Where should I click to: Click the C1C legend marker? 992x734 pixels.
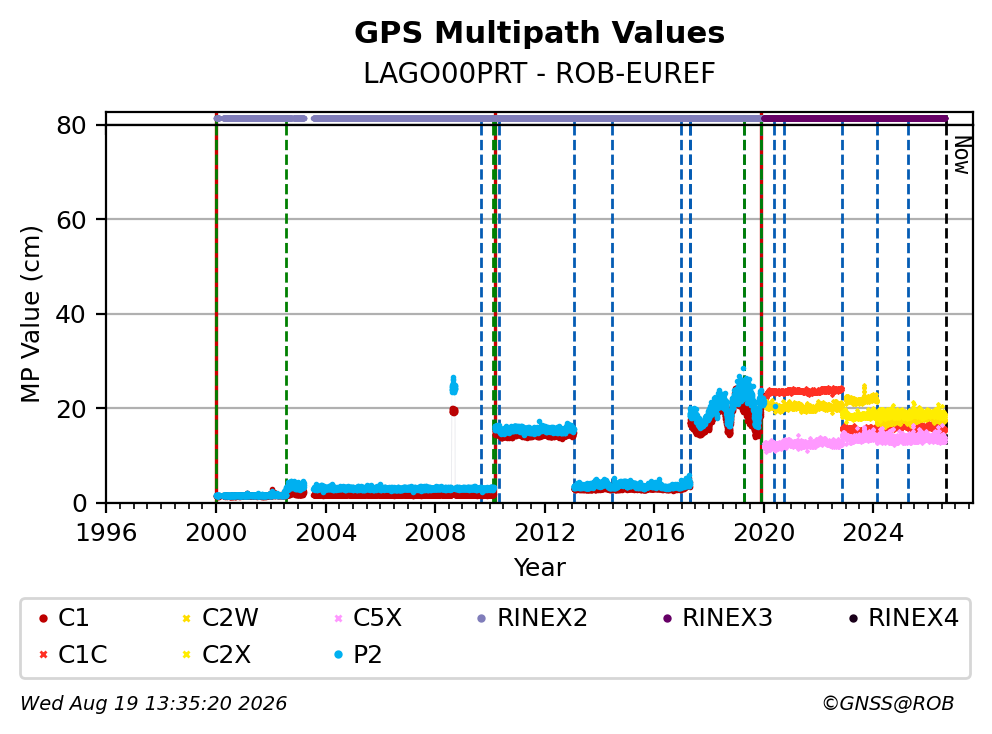click(x=43, y=654)
